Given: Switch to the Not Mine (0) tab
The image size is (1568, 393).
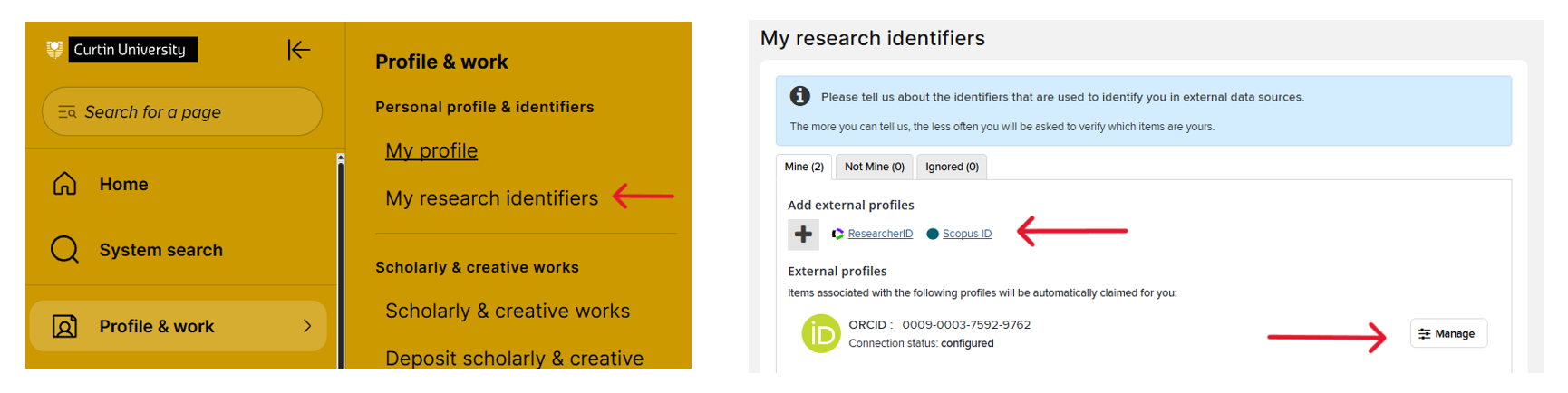Looking at the screenshot, I should click(875, 167).
